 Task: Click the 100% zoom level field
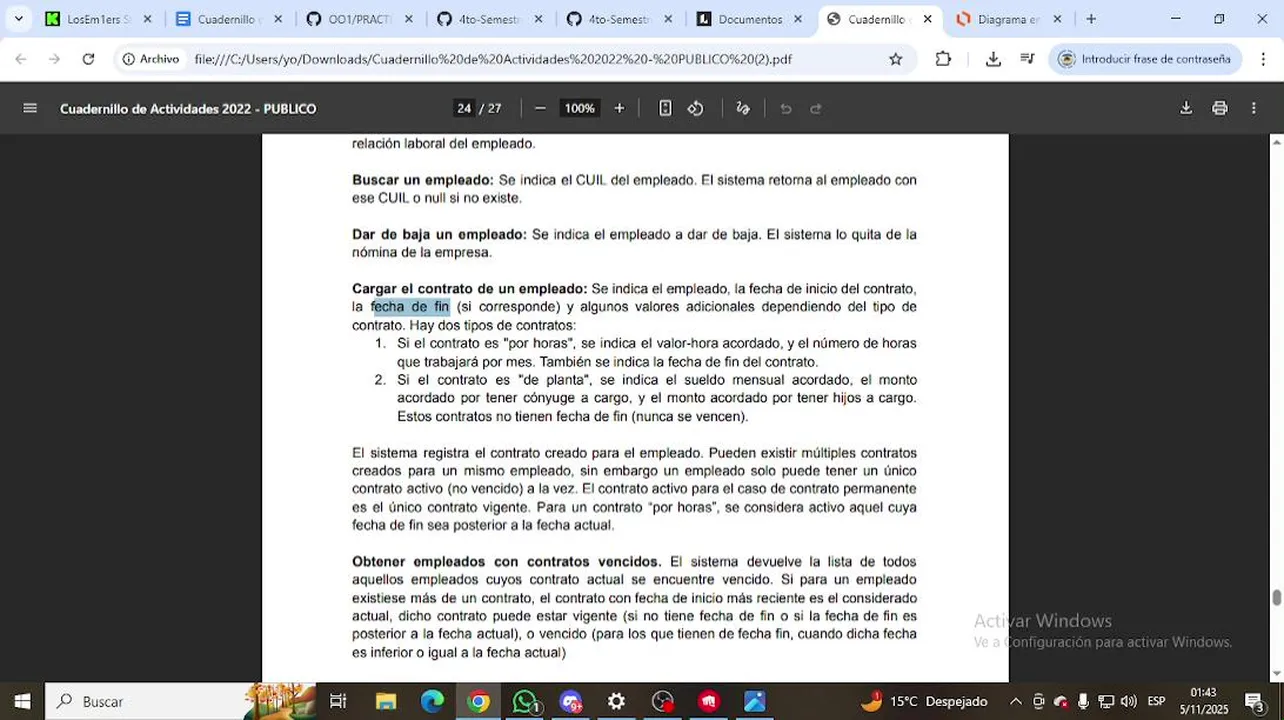point(580,108)
